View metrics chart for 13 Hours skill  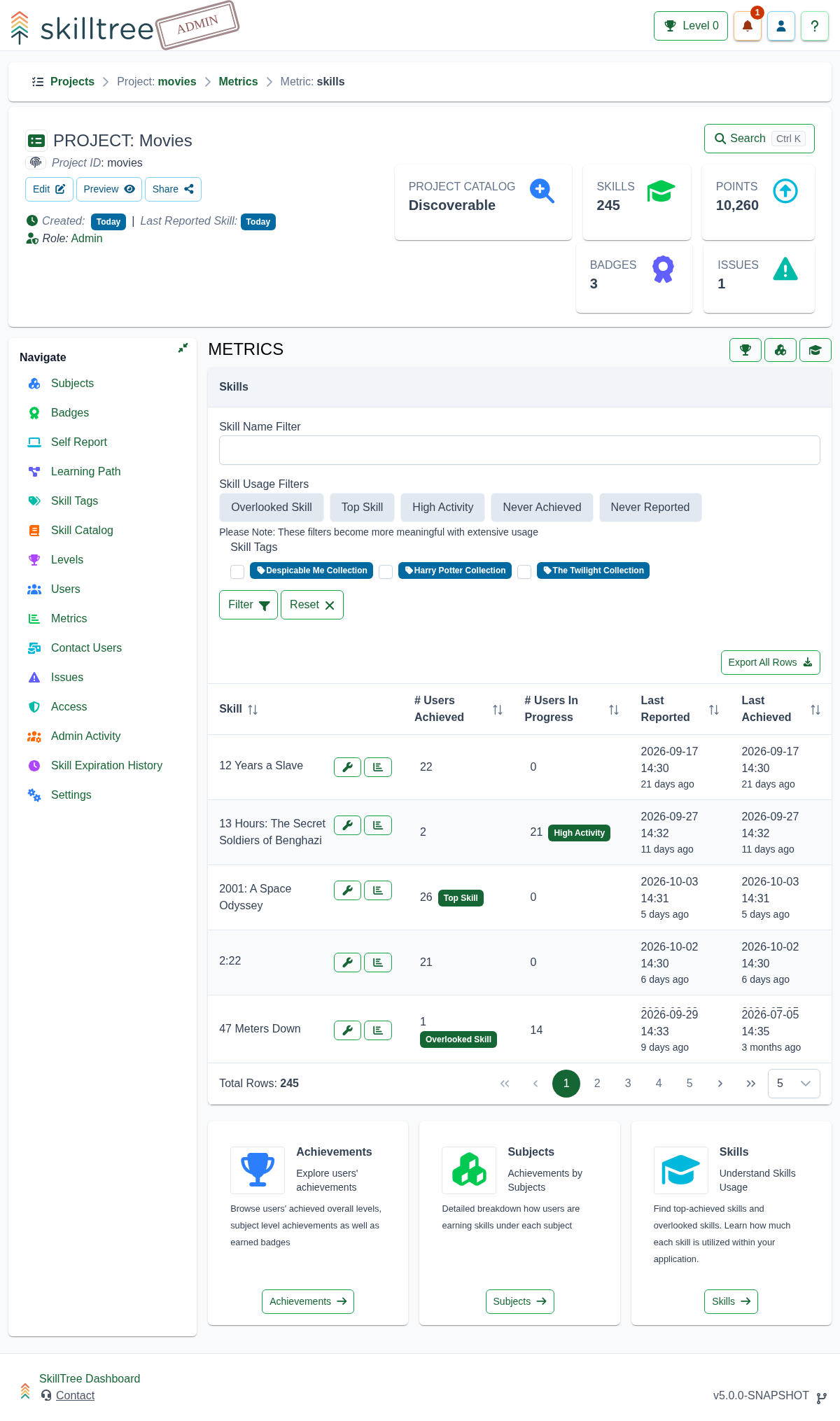378,825
